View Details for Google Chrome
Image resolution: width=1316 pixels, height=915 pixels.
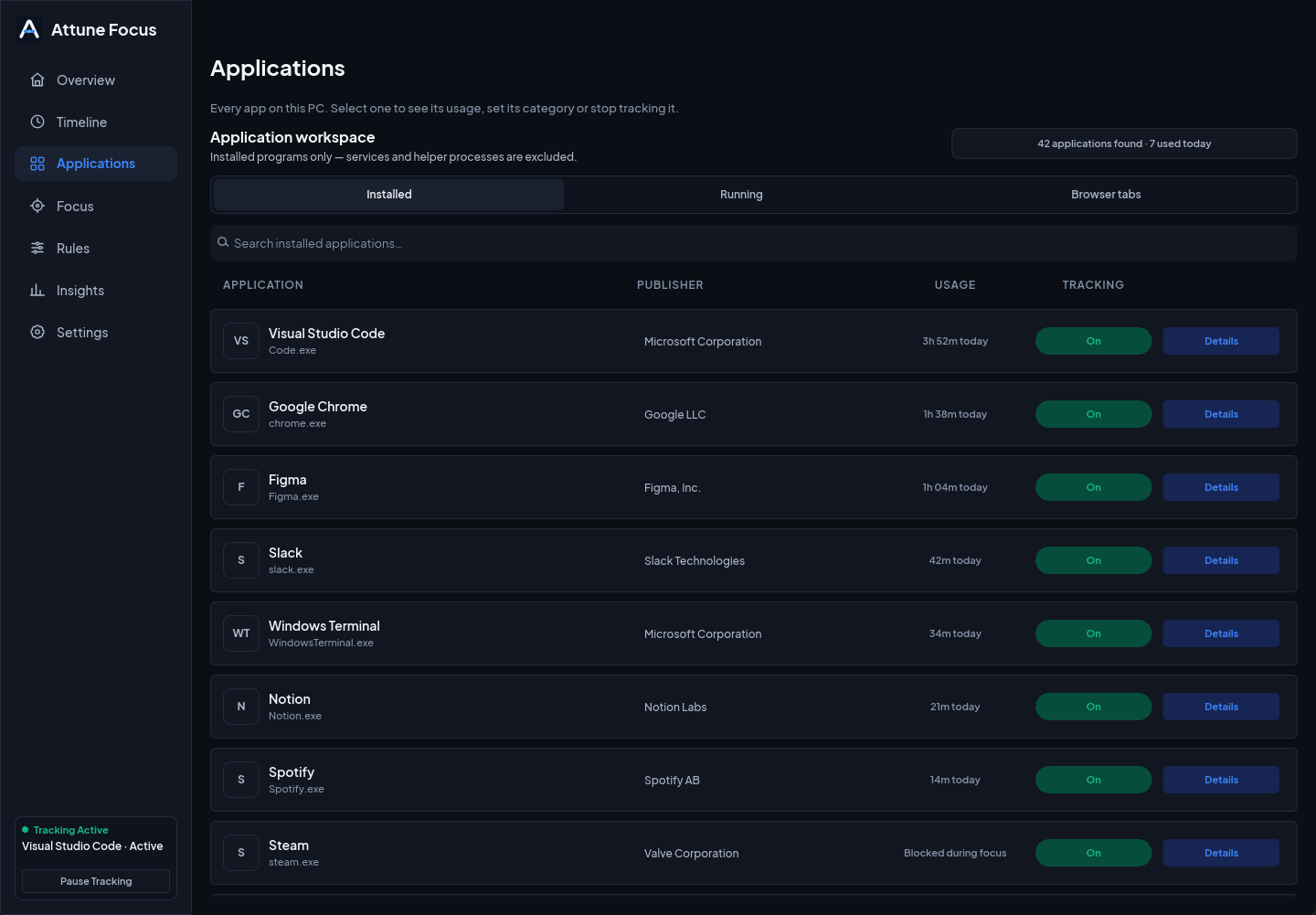pos(1221,414)
